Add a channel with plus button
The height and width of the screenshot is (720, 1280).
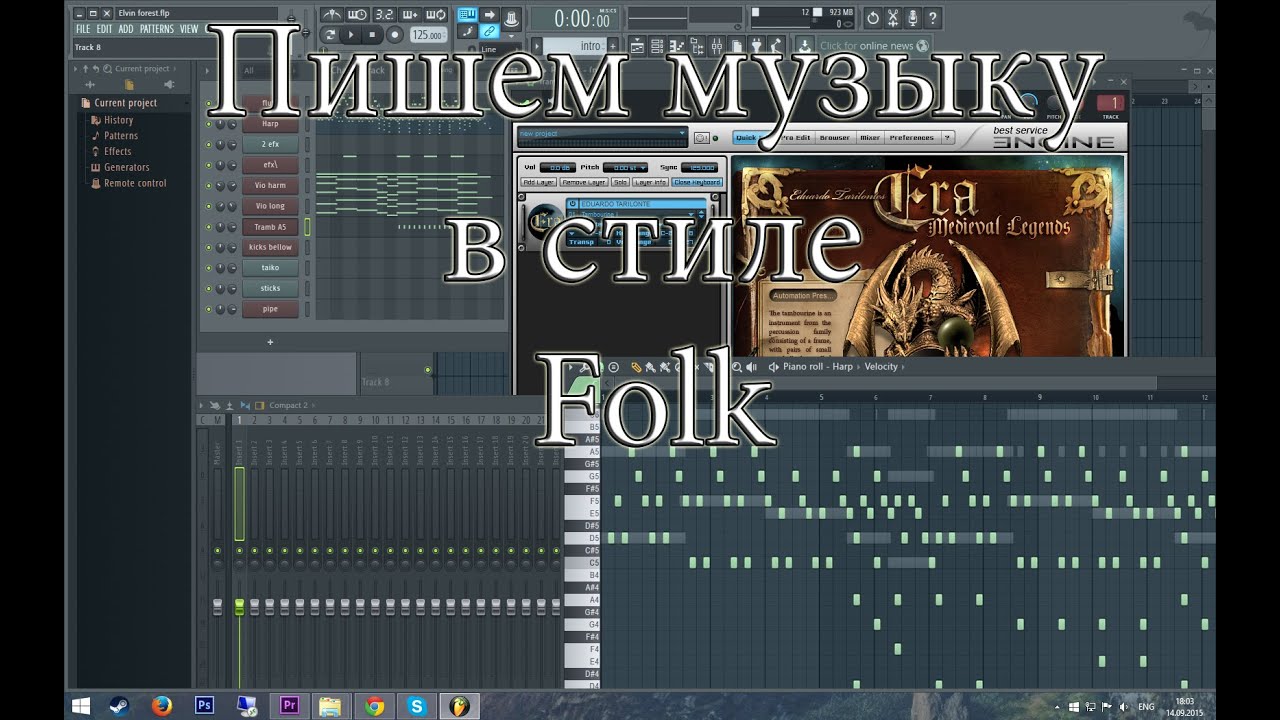click(x=270, y=342)
